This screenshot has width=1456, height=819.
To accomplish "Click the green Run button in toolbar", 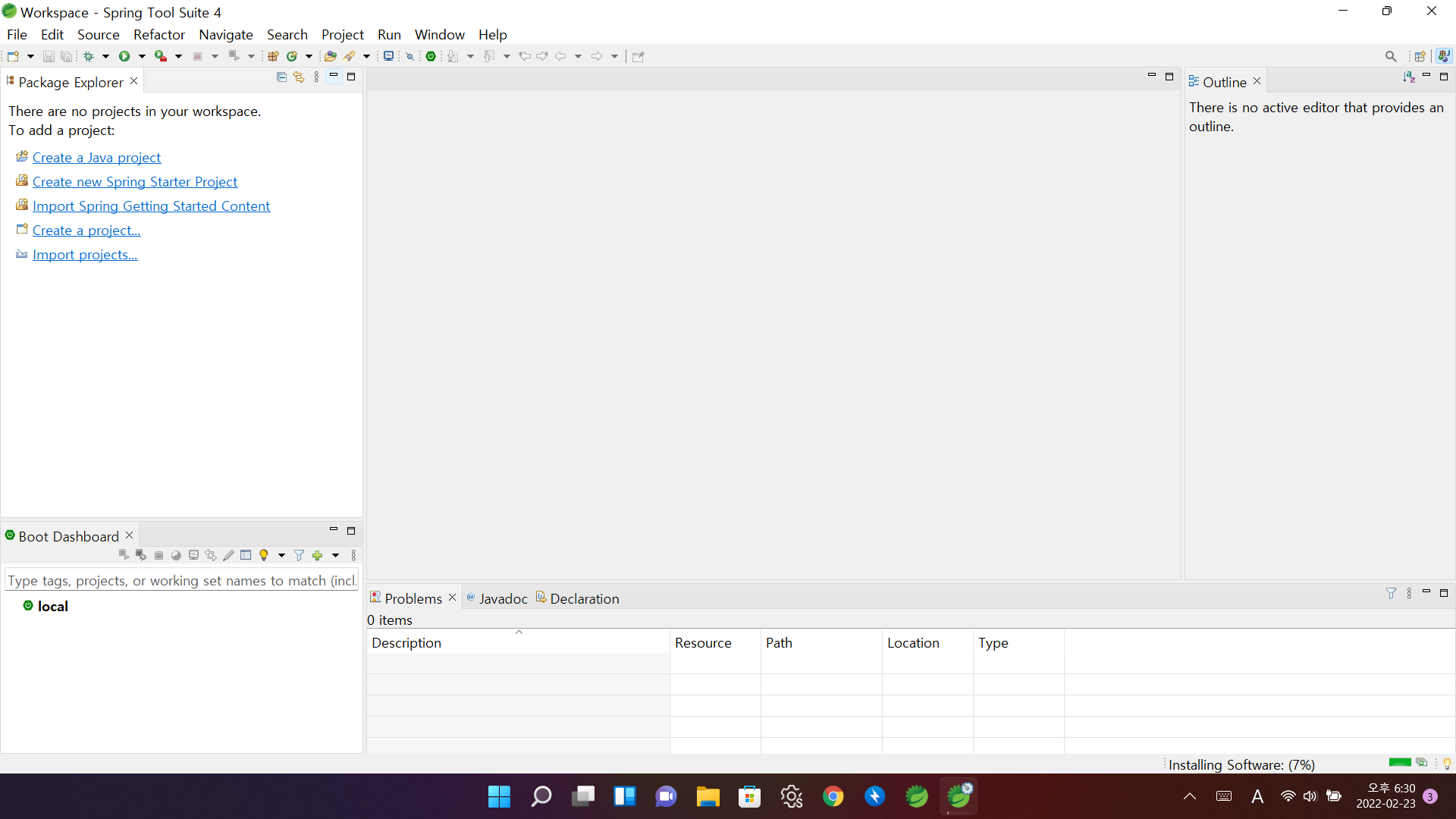I will click(124, 56).
